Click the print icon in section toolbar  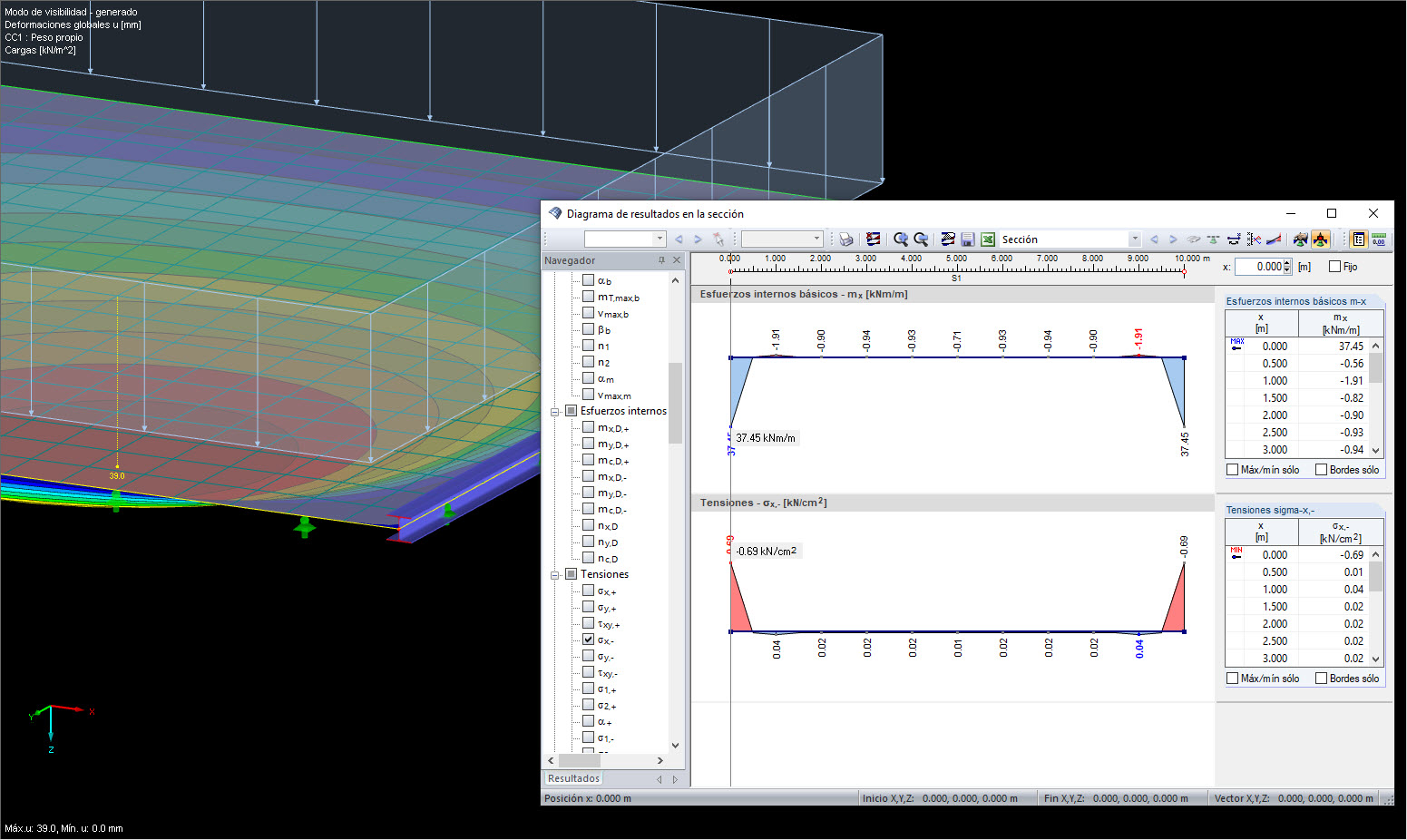tap(846, 239)
